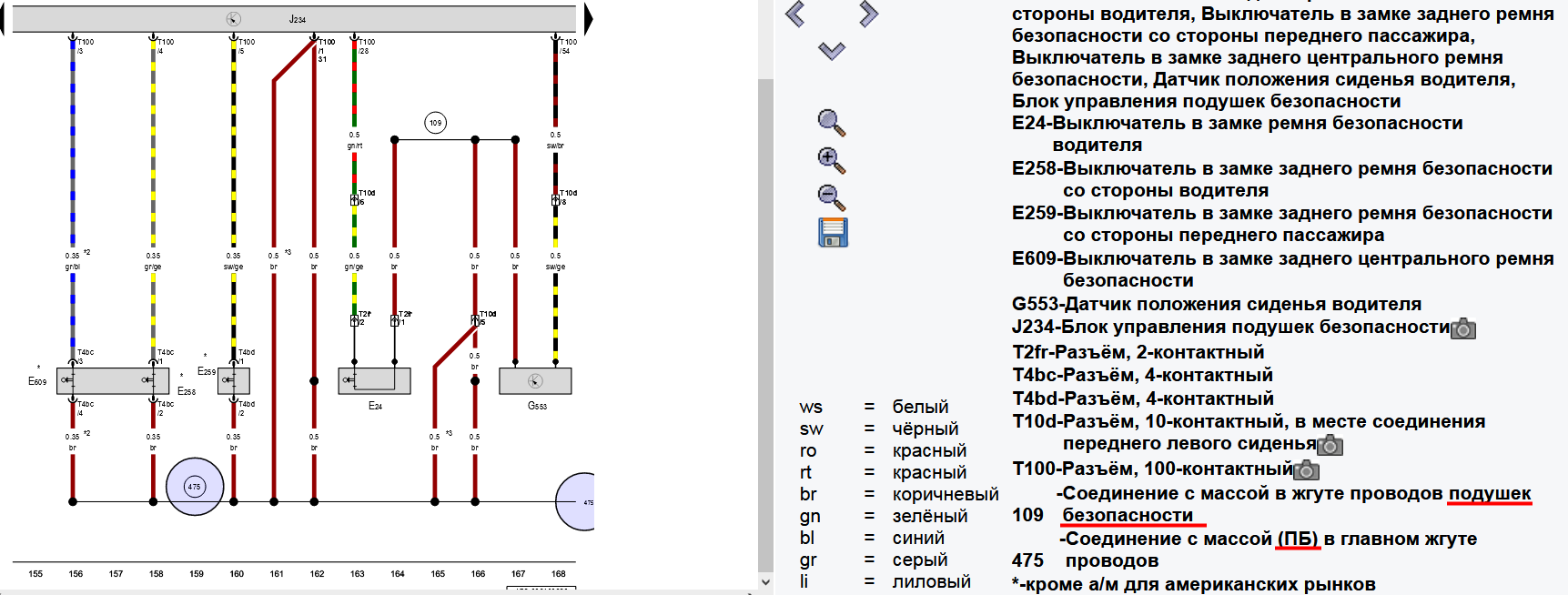The height and width of the screenshot is (595, 1568).
Task: Click the black left edge diagram arrow
Action: click(4, 19)
